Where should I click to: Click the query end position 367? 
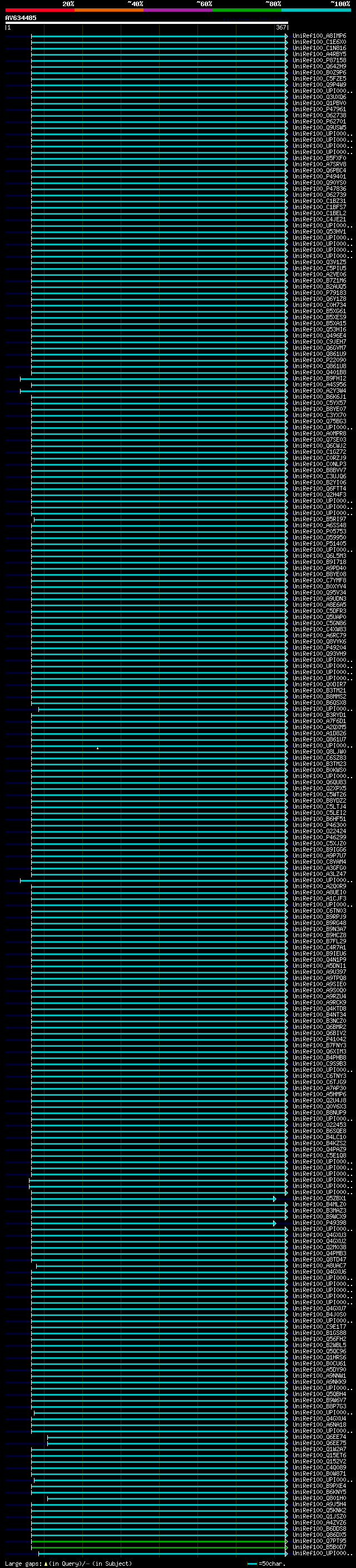pyautogui.click(x=280, y=27)
